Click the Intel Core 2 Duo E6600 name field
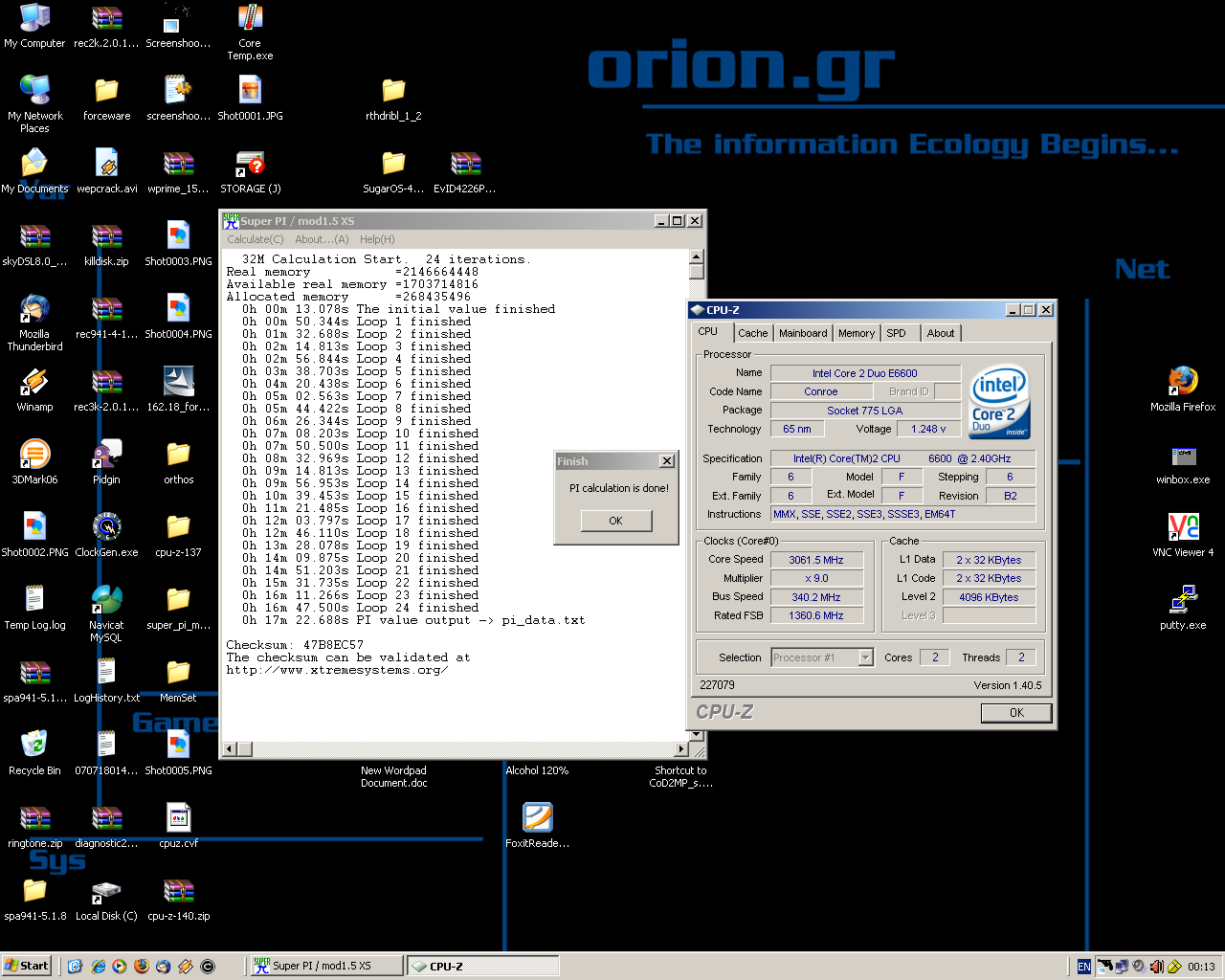 865,373
